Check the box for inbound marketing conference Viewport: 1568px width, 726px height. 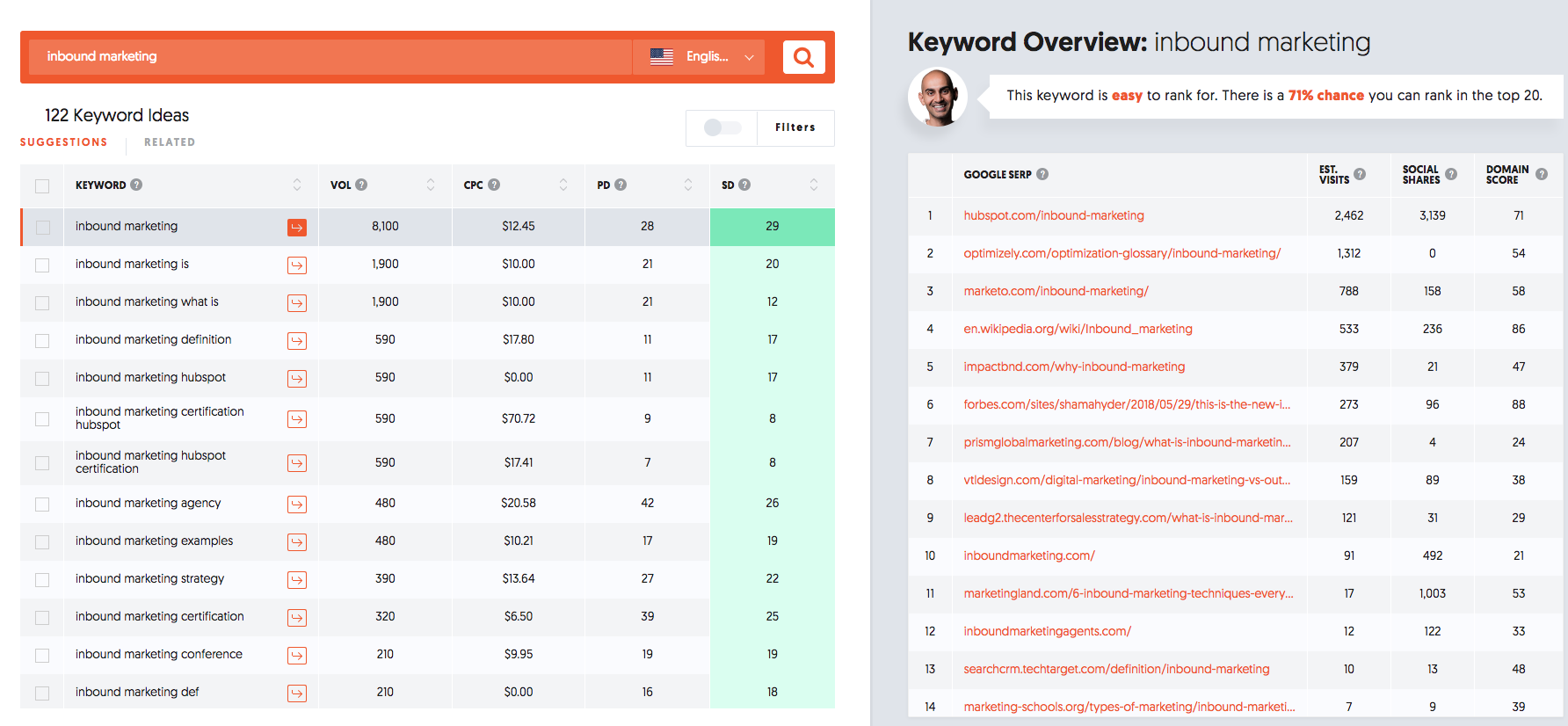(x=42, y=656)
